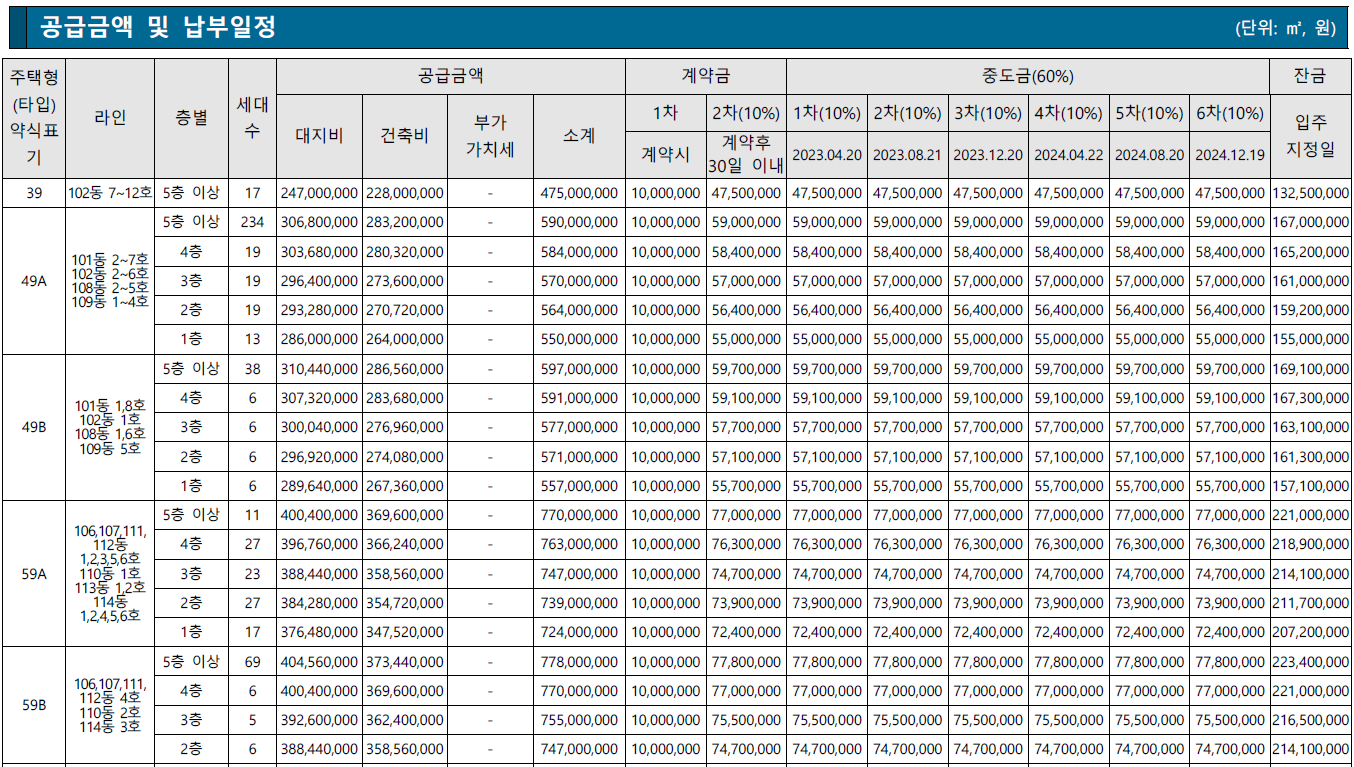Image resolution: width=1354 pixels, height=767 pixels.
Task: Click household count 23
Action: tap(253, 574)
